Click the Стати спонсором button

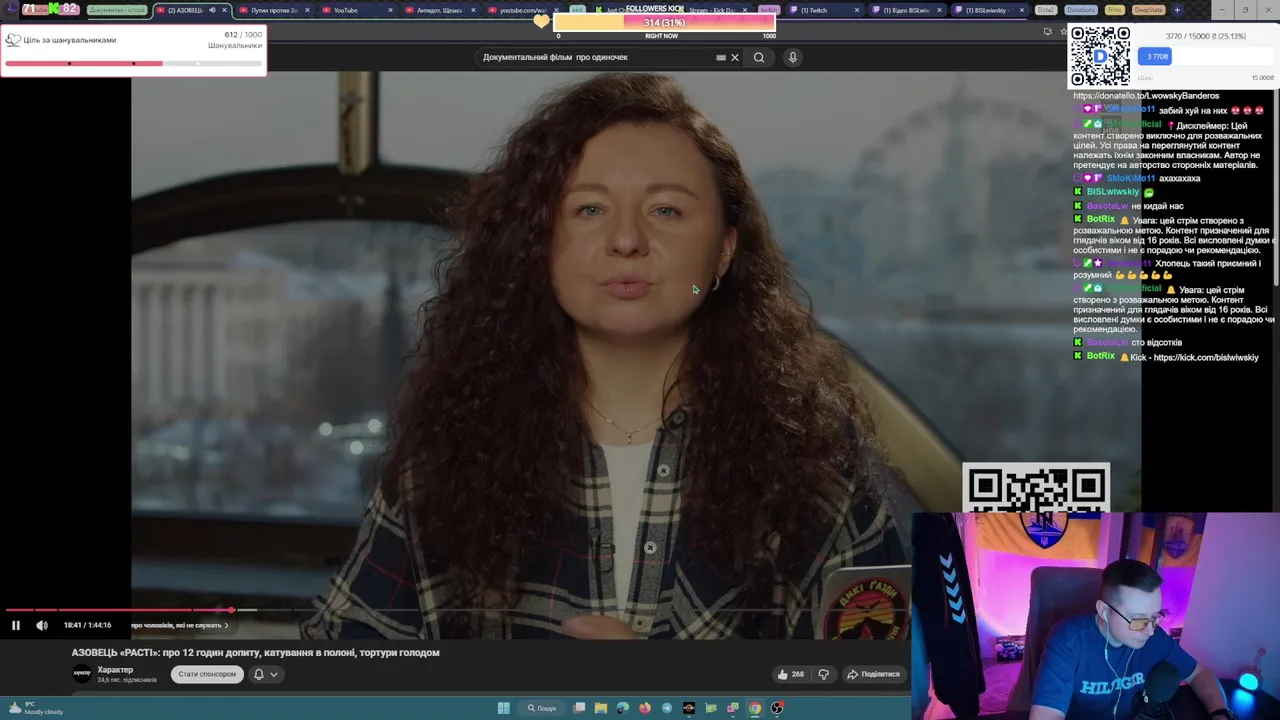(207, 674)
